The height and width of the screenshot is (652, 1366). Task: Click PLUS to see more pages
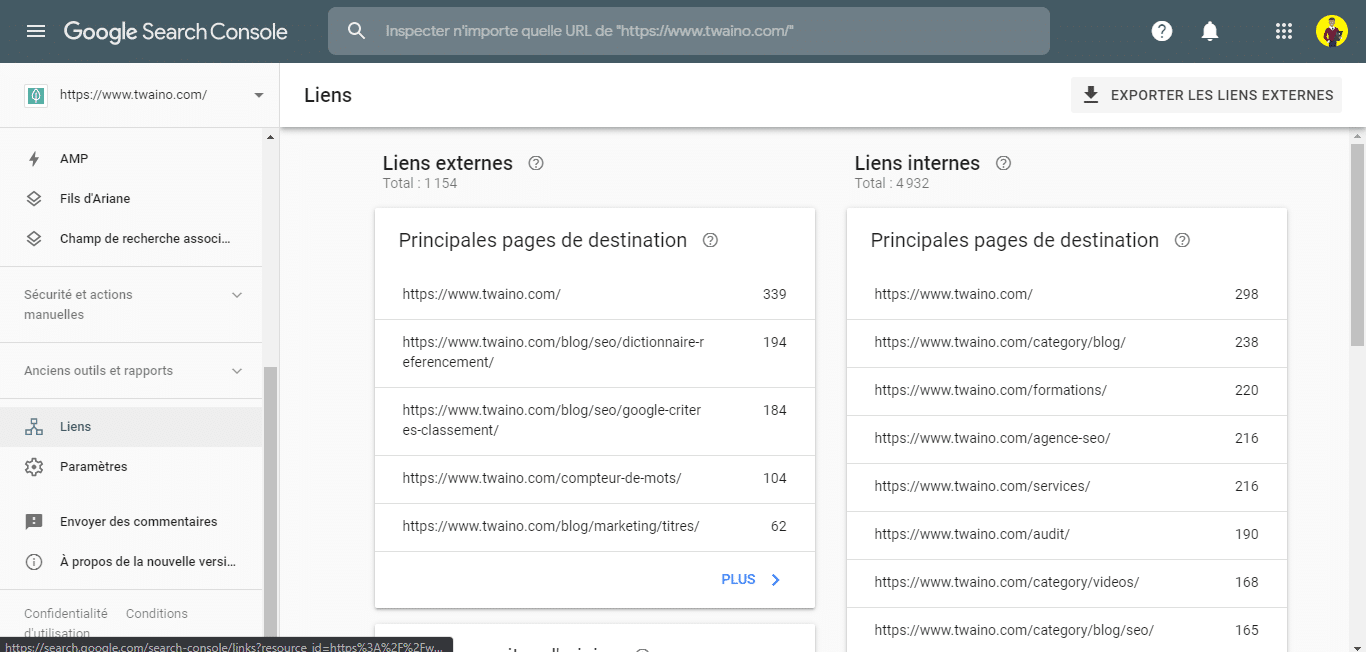(x=738, y=579)
